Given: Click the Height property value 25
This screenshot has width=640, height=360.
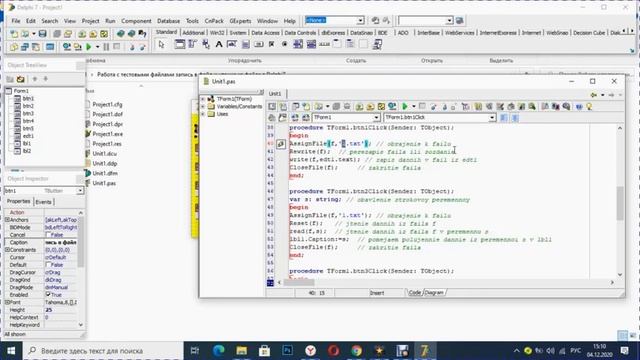Looking at the screenshot, I should pos(60,310).
